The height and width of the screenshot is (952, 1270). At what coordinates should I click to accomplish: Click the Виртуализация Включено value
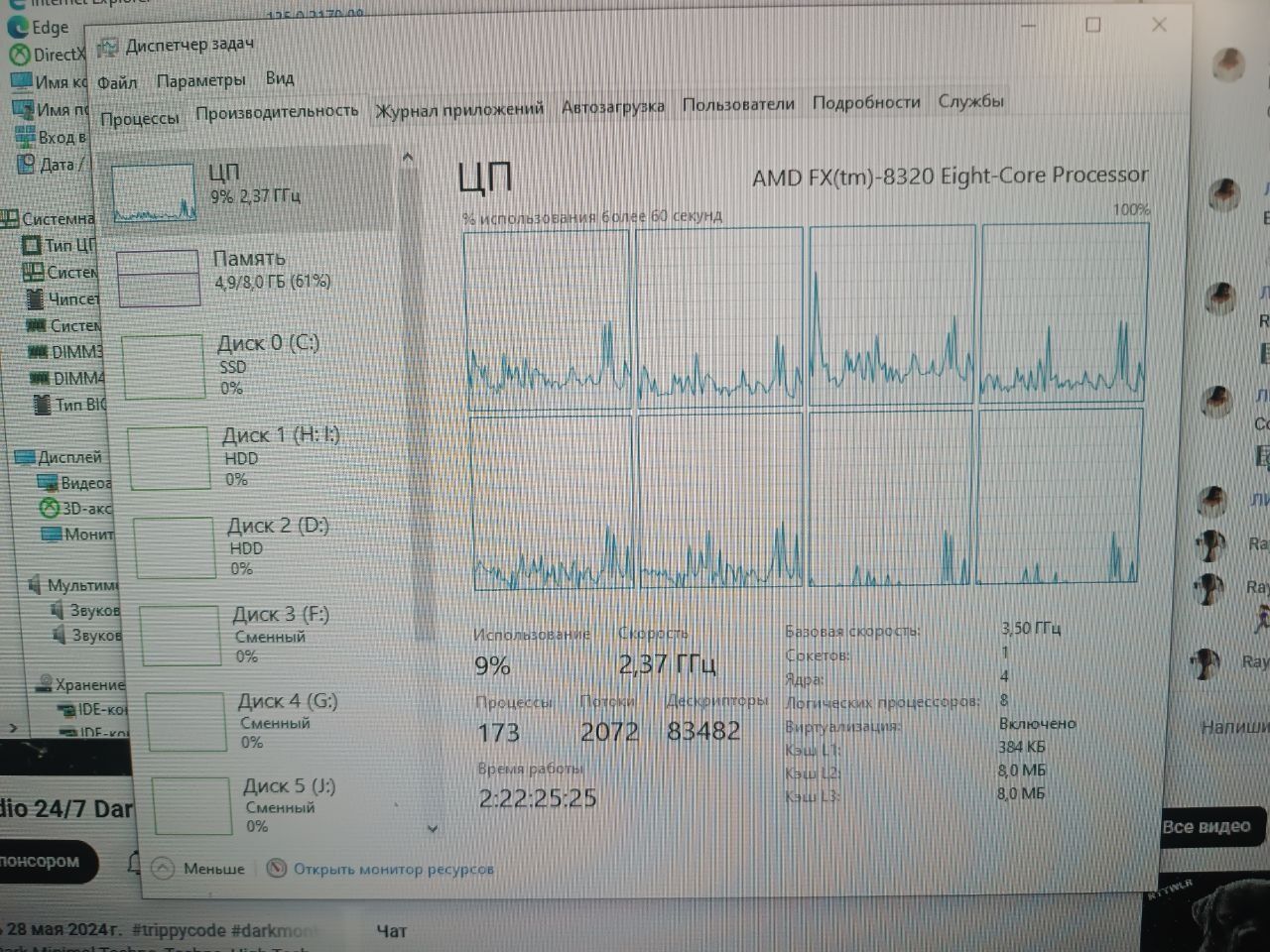(1037, 723)
